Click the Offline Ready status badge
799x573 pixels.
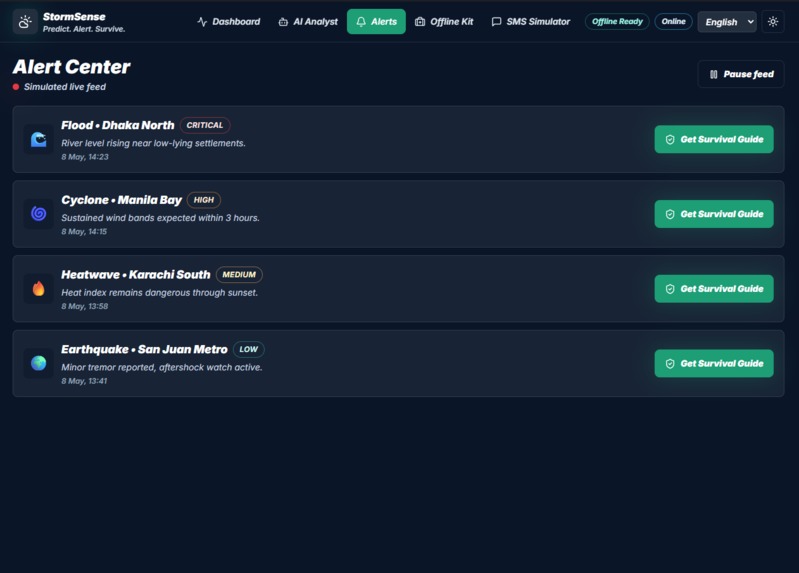coord(617,21)
